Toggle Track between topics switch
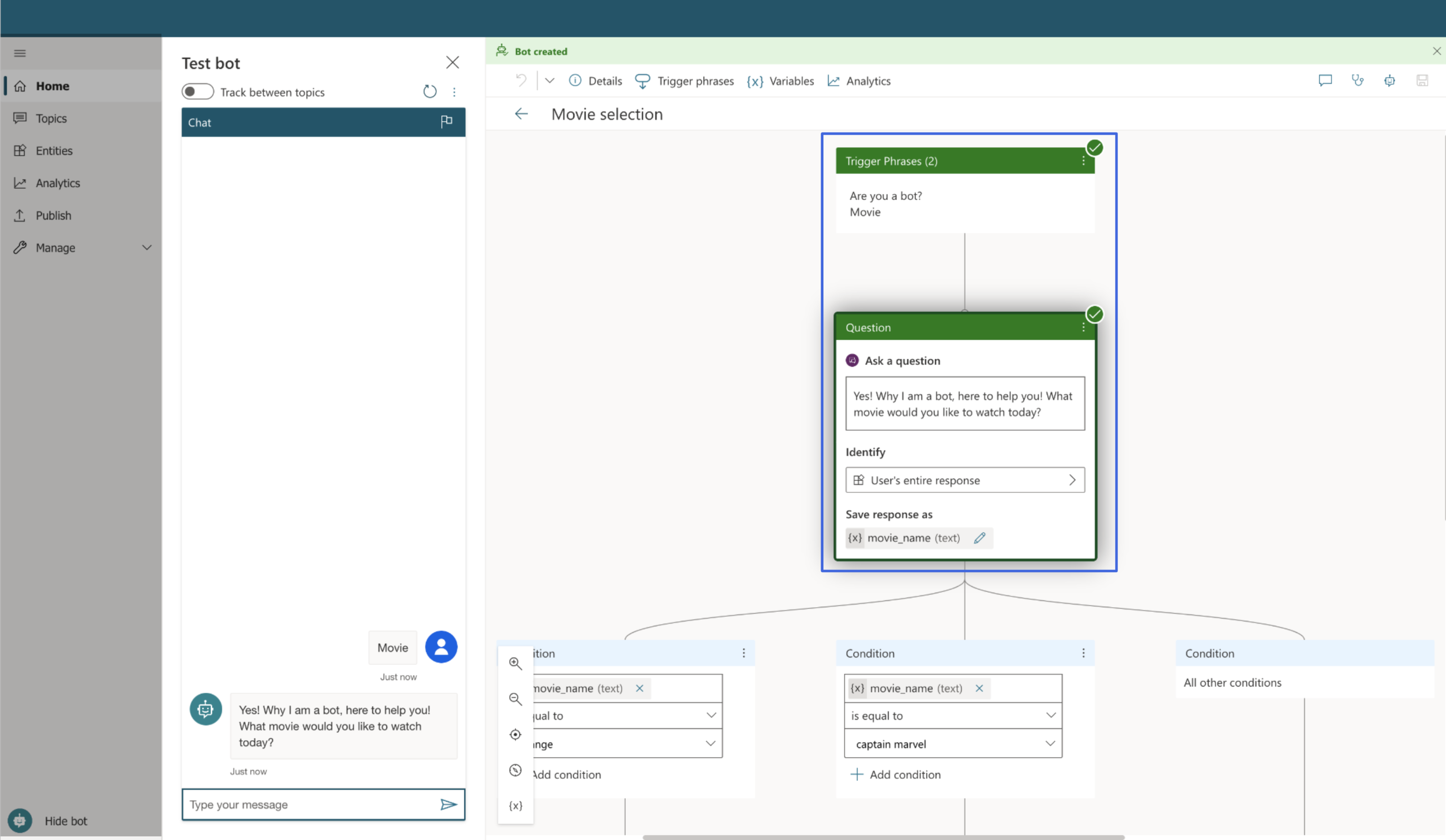 click(x=197, y=92)
